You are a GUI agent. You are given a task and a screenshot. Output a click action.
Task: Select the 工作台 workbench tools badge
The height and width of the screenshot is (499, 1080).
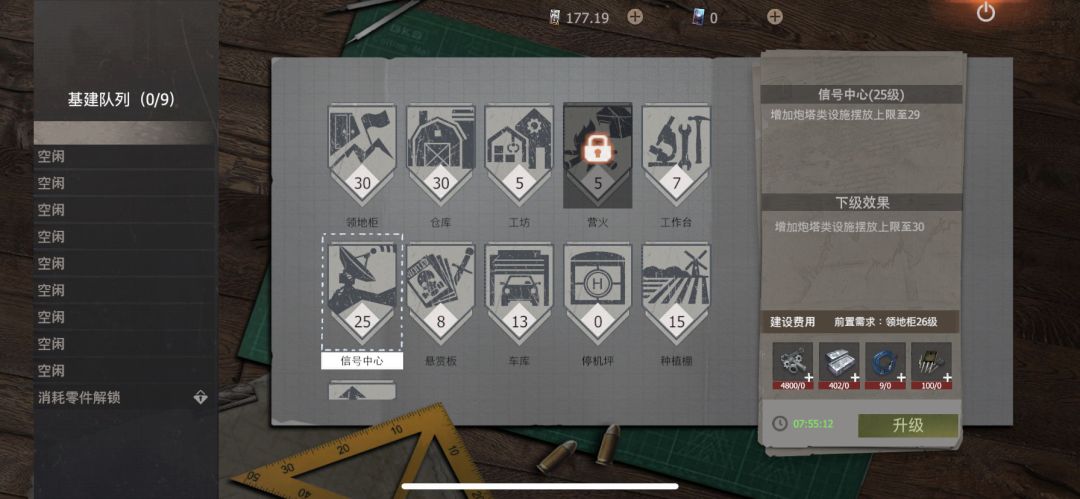point(676,155)
